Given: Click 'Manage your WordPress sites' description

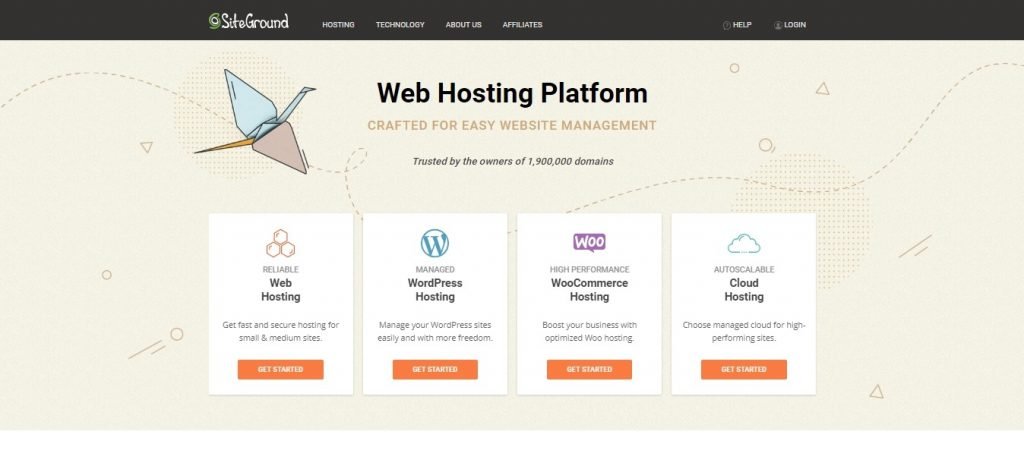Looking at the screenshot, I should 435,332.
